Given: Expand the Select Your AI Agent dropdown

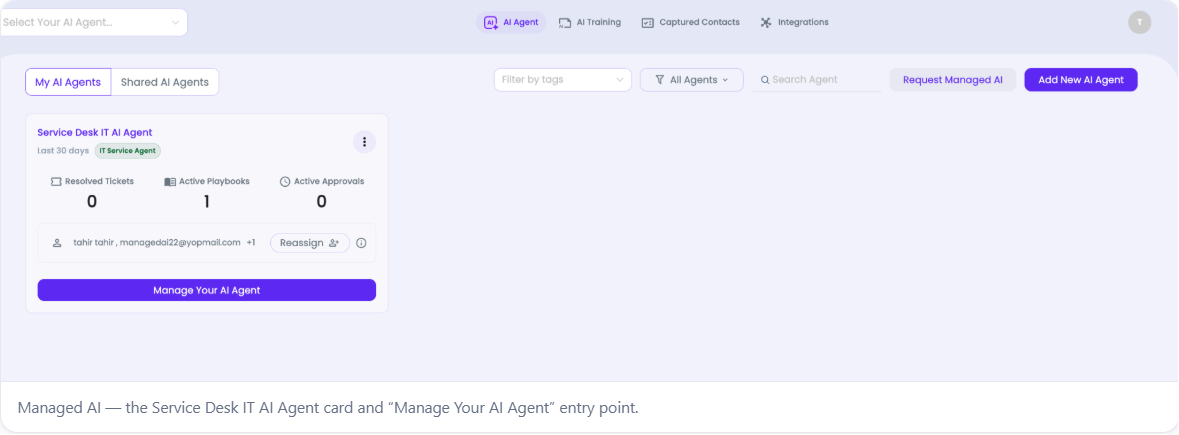Looking at the screenshot, I should pos(93,23).
